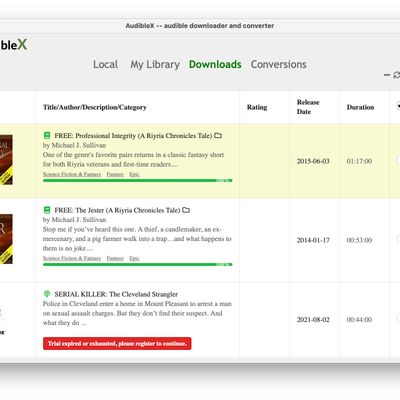Switch to the Local tab
This screenshot has height=400, width=400.
(x=105, y=64)
